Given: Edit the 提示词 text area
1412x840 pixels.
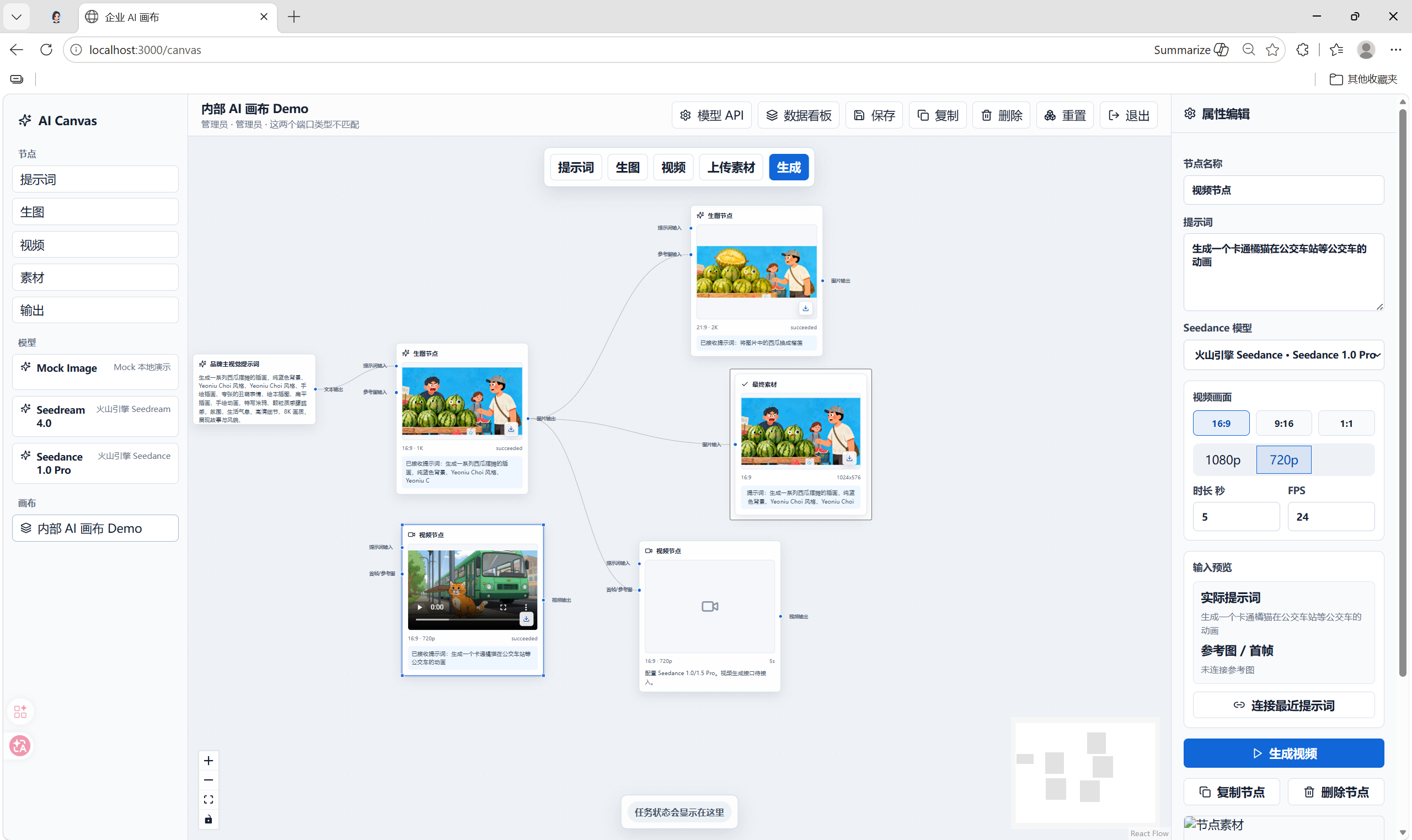Looking at the screenshot, I should [x=1283, y=272].
